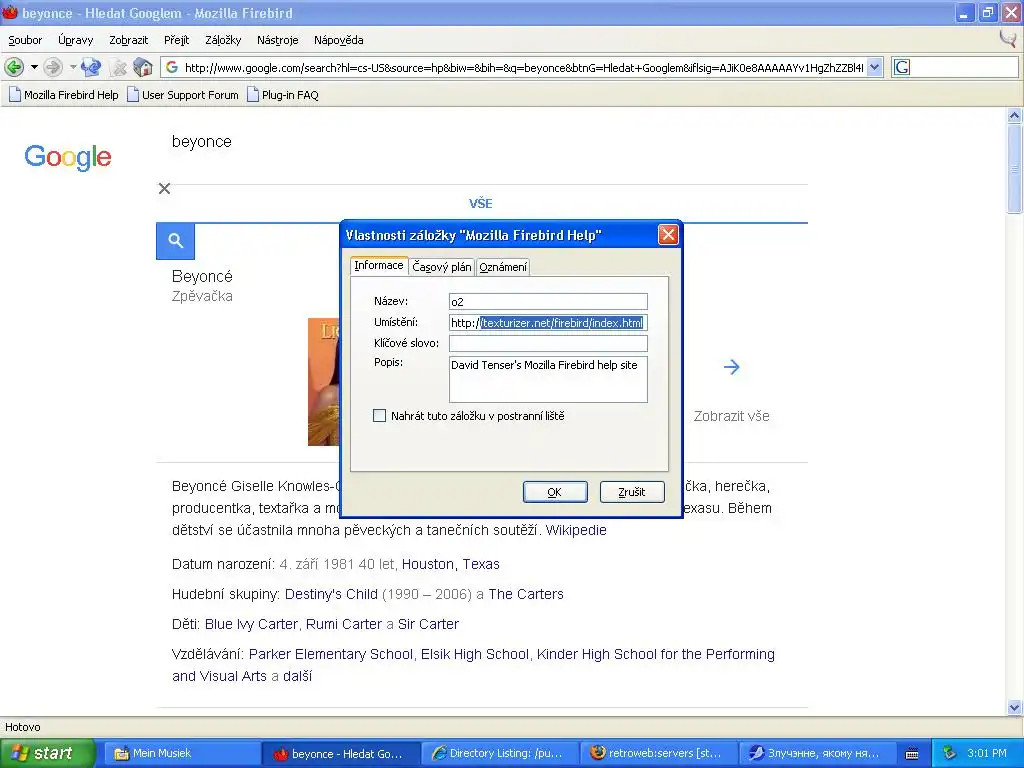Viewport: 1024px width, 768px height.
Task: Switch to Časový plán tab
Action: (441, 266)
